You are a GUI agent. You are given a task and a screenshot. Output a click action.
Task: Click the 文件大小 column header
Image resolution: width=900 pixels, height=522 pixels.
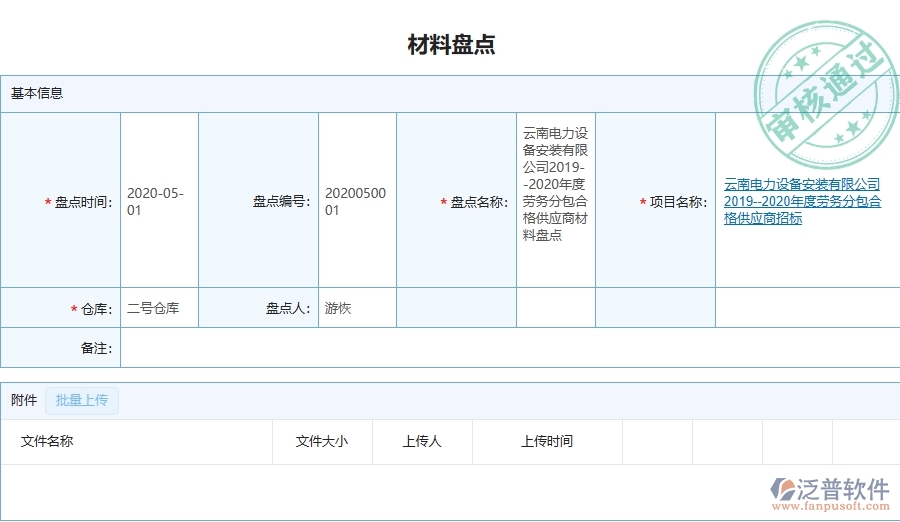coord(321,441)
